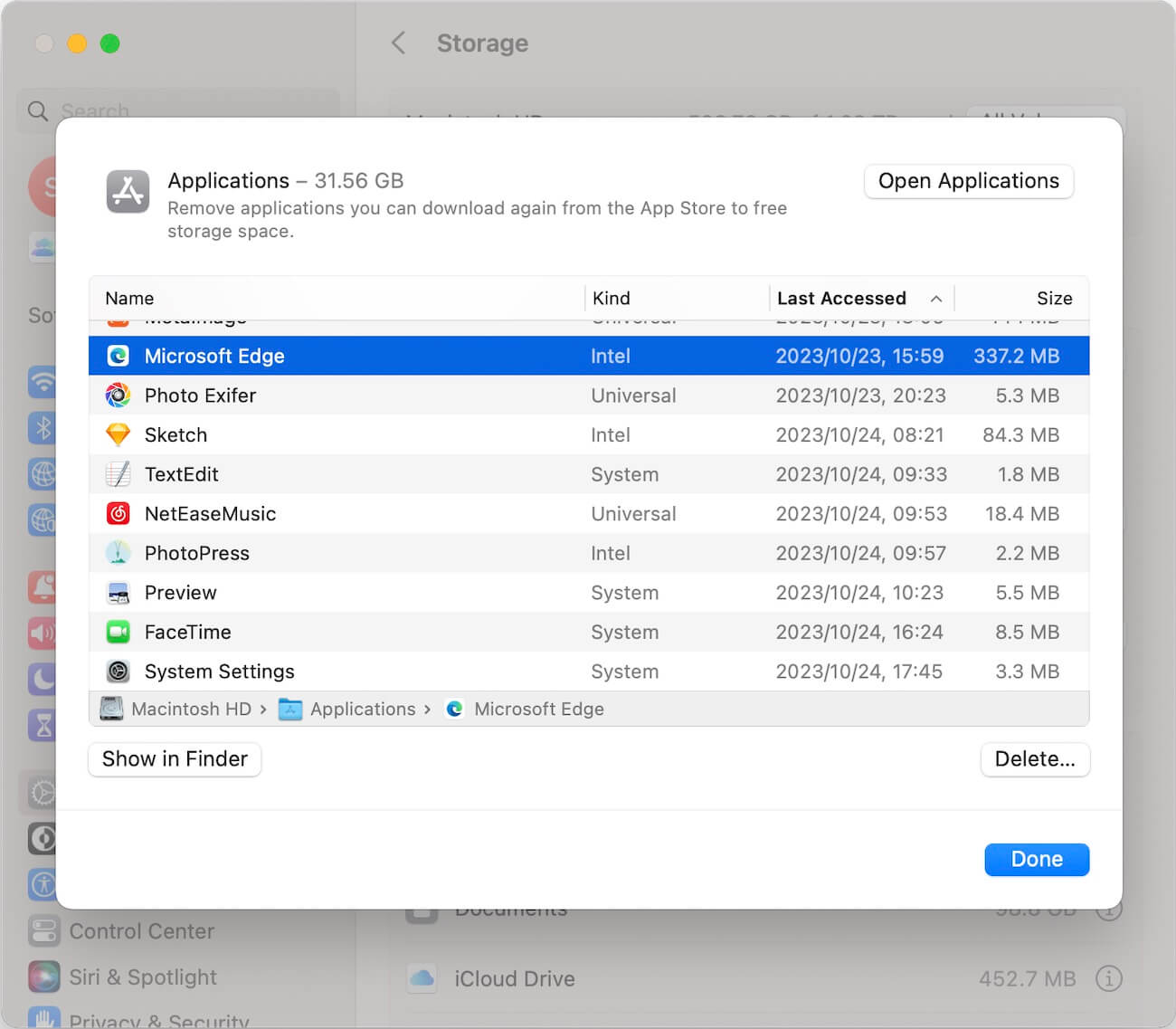The height and width of the screenshot is (1029, 1176).
Task: Click the Control Center sidebar icon
Action: [x=43, y=931]
